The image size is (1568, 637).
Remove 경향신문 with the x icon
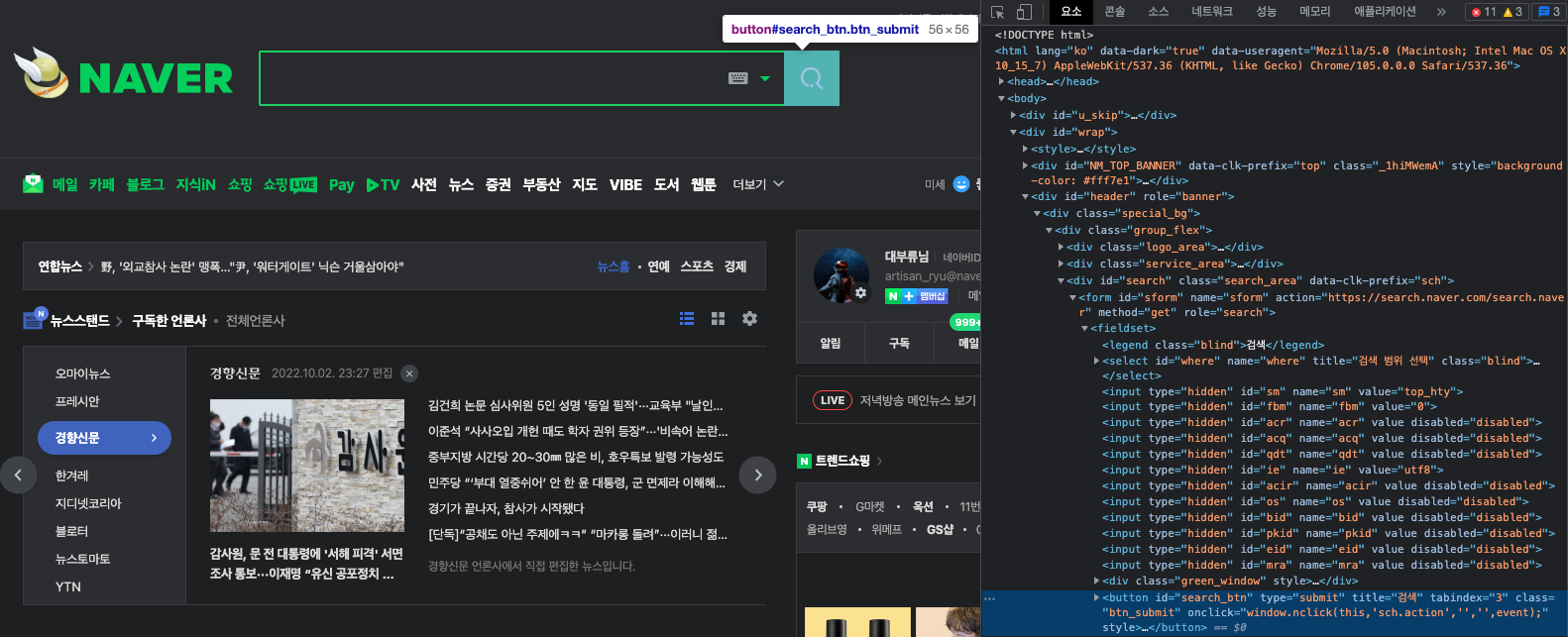point(409,373)
